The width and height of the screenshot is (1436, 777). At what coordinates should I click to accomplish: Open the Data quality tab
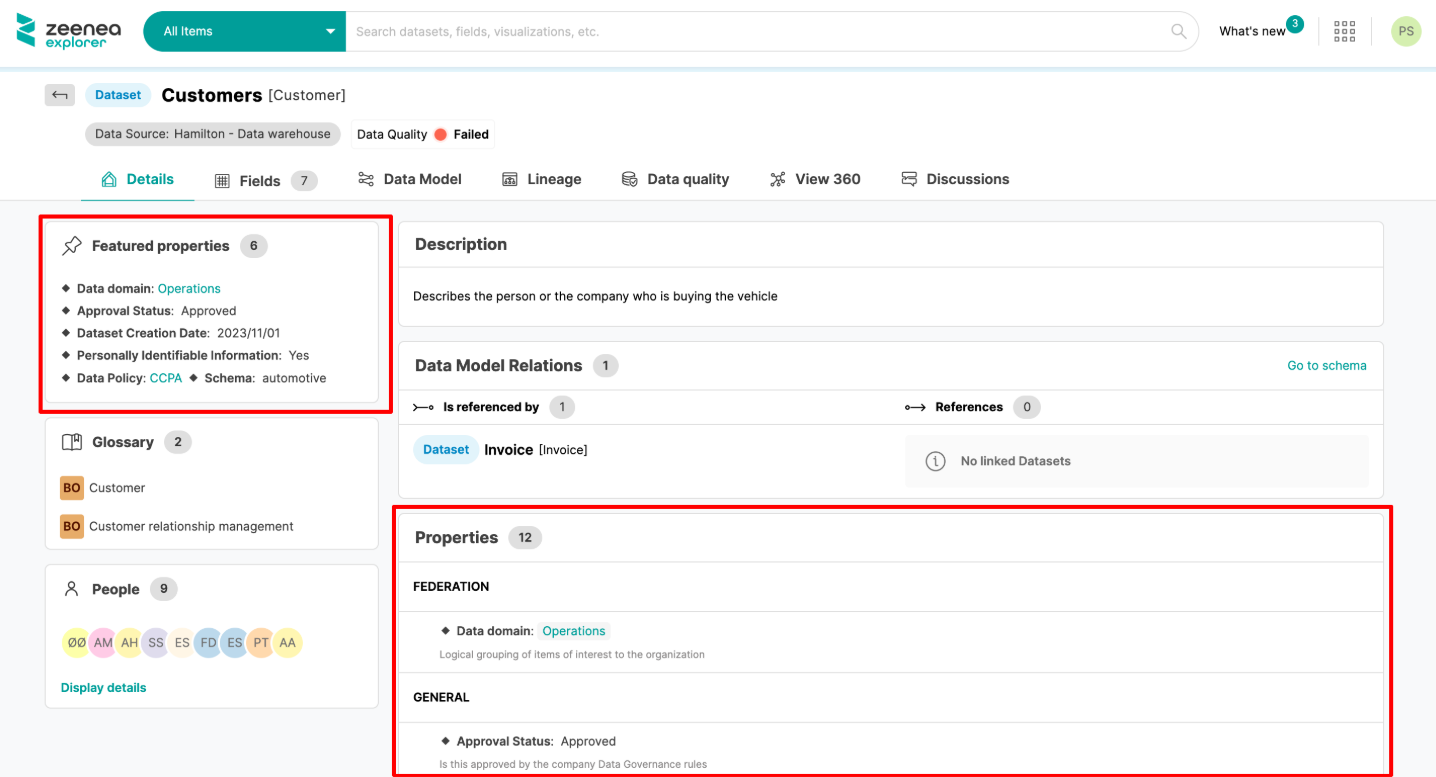[675, 179]
